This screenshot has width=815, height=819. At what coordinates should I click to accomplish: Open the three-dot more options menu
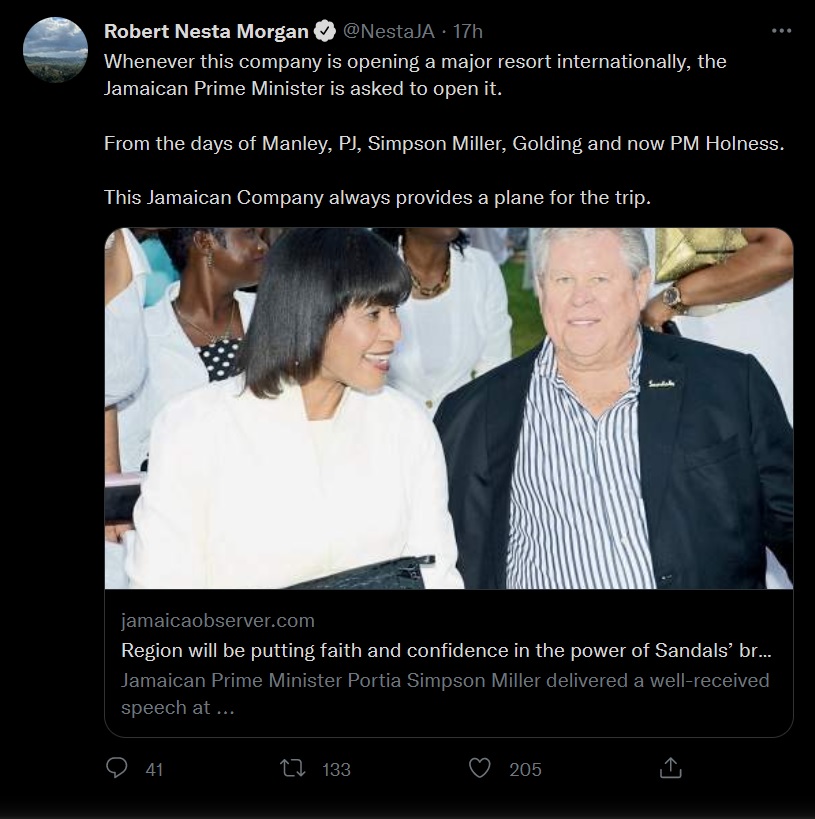coord(781,31)
